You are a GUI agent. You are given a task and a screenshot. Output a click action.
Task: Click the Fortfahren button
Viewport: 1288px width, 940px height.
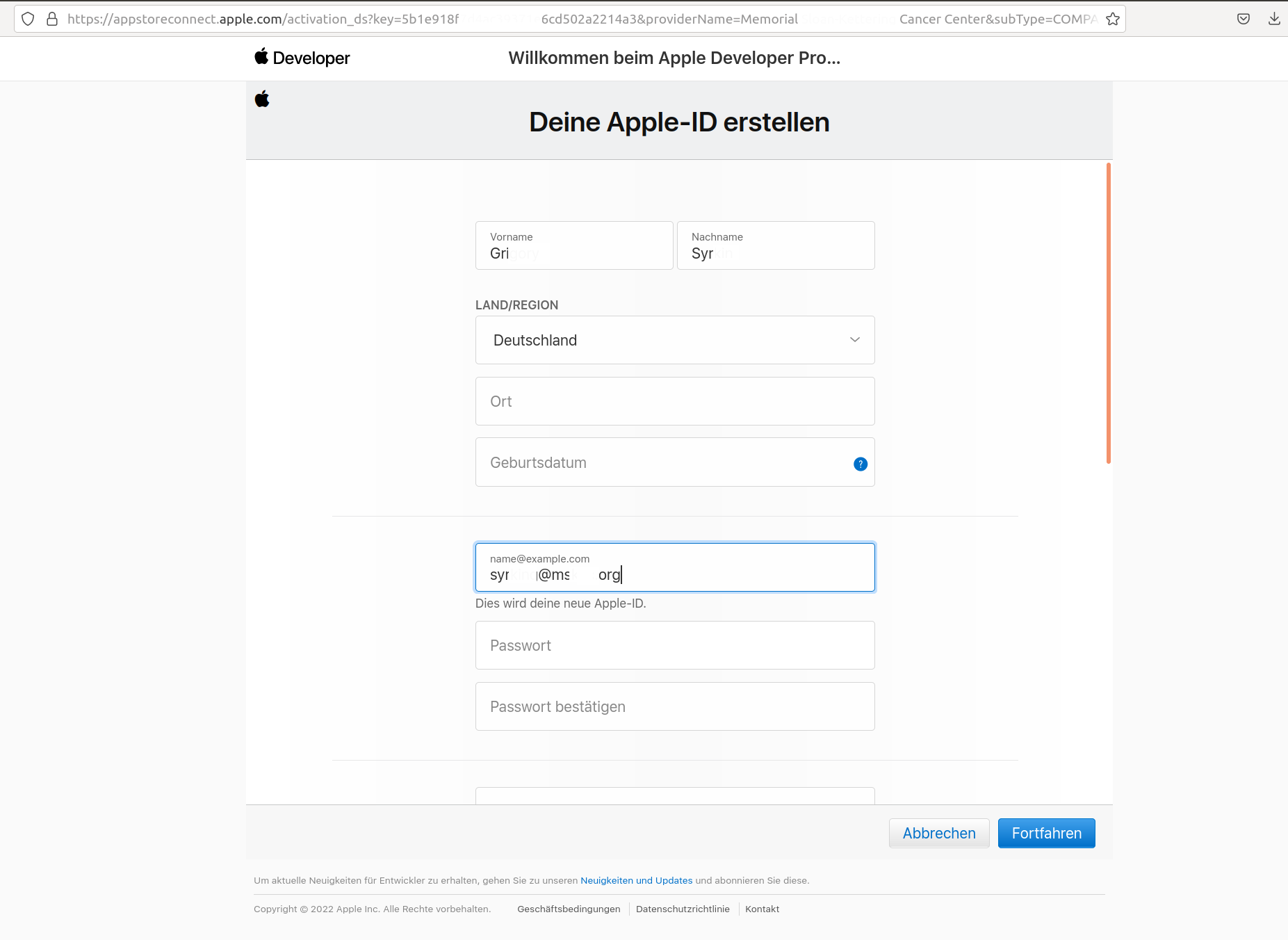(x=1046, y=833)
